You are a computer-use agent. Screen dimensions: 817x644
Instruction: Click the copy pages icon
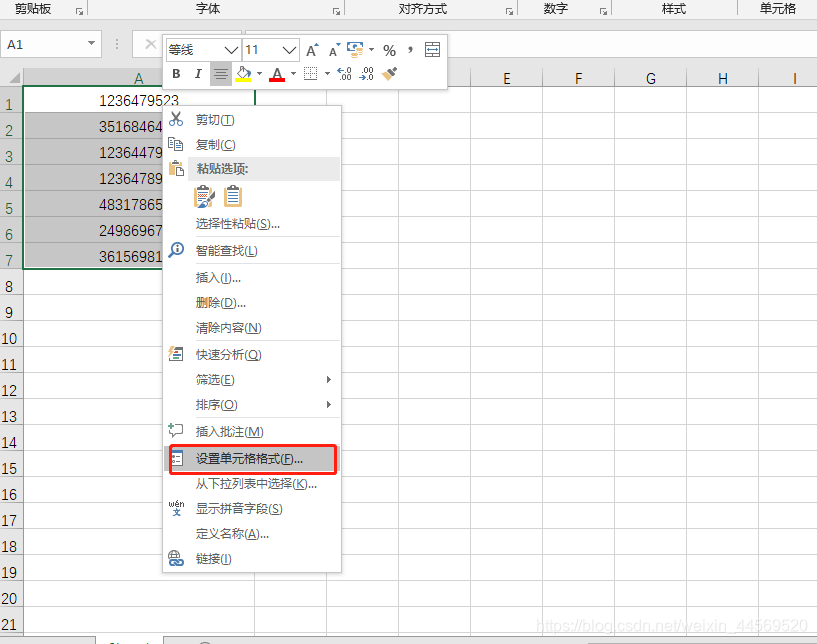[176, 144]
